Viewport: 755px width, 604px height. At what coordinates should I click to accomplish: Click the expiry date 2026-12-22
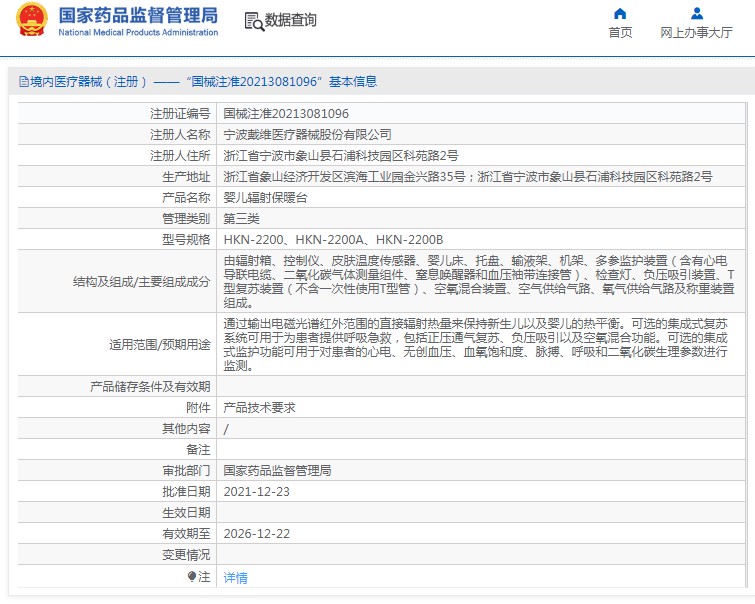pyautogui.click(x=256, y=534)
